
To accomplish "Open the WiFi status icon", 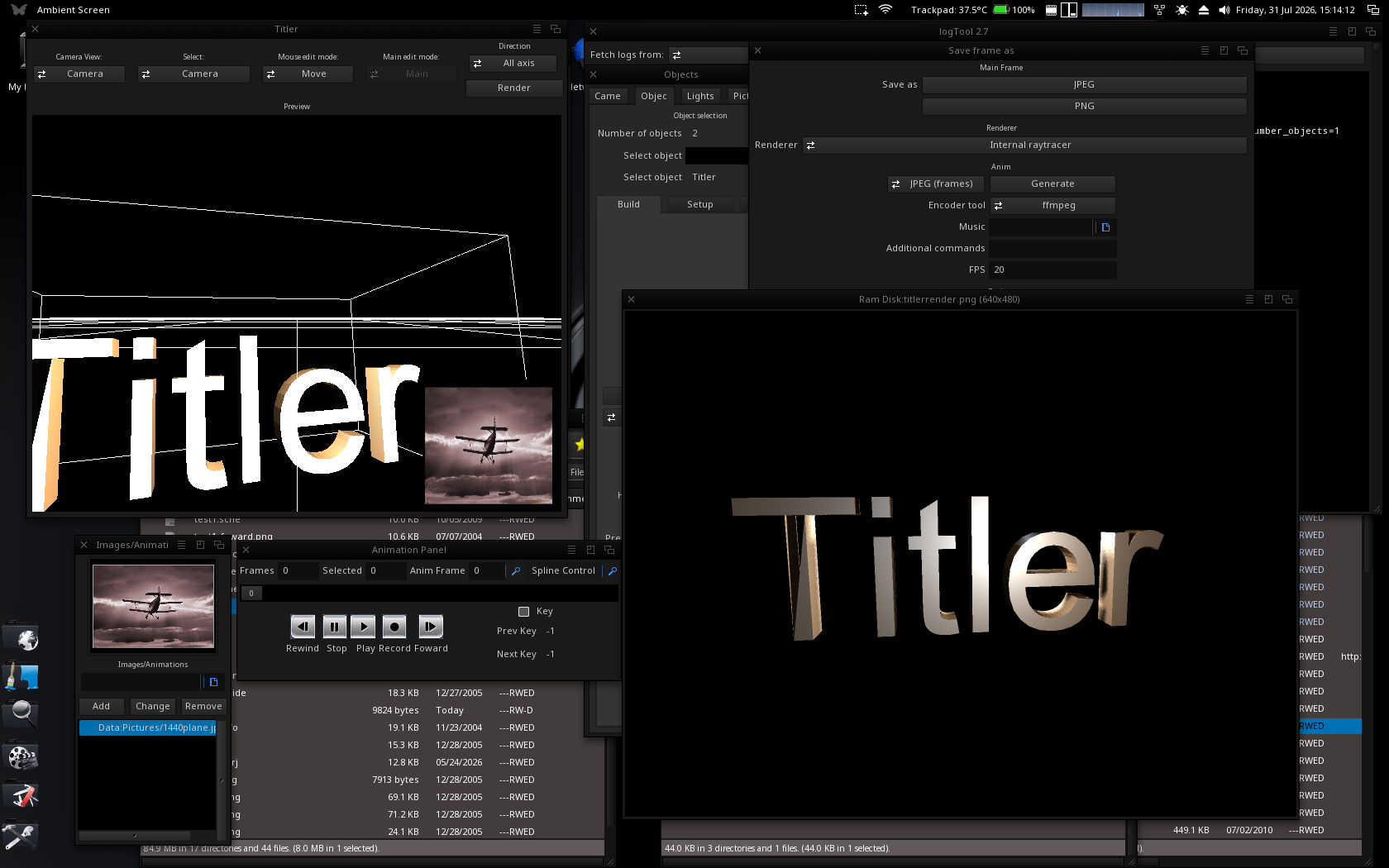I will 885,10.
